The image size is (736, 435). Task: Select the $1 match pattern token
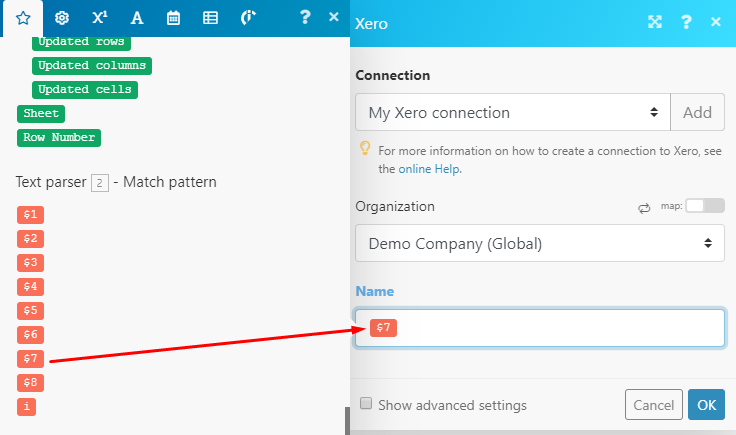(31, 214)
